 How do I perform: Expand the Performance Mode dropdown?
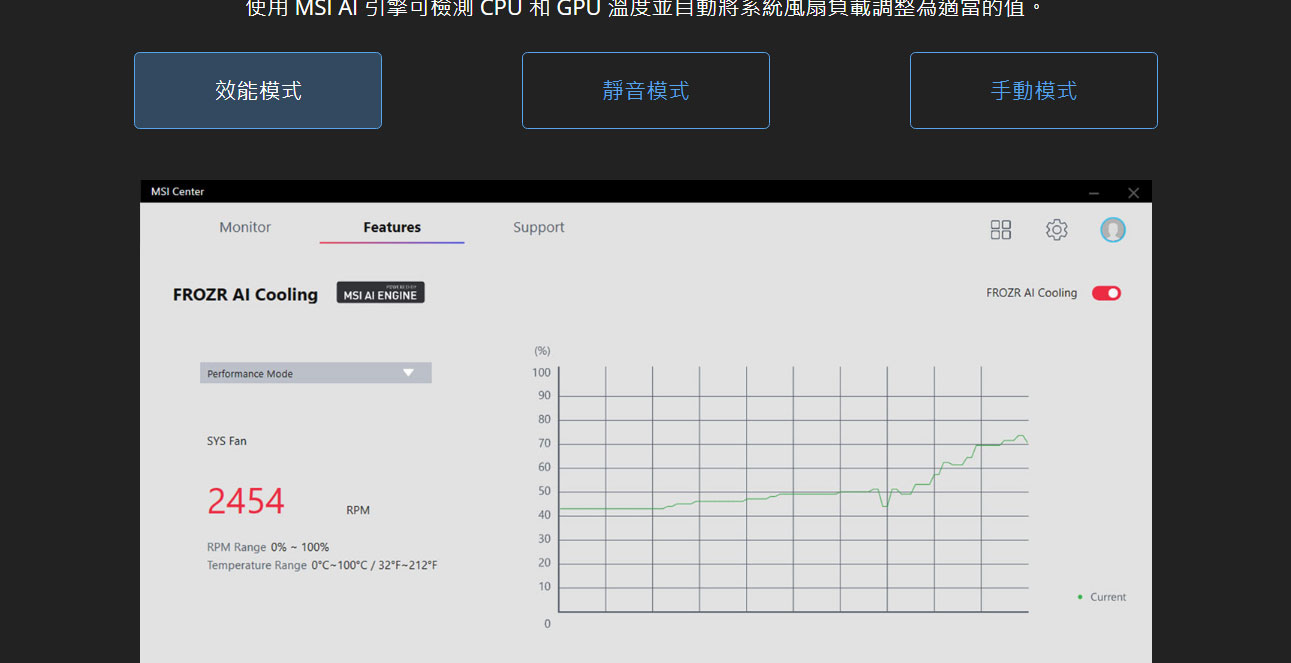316,373
